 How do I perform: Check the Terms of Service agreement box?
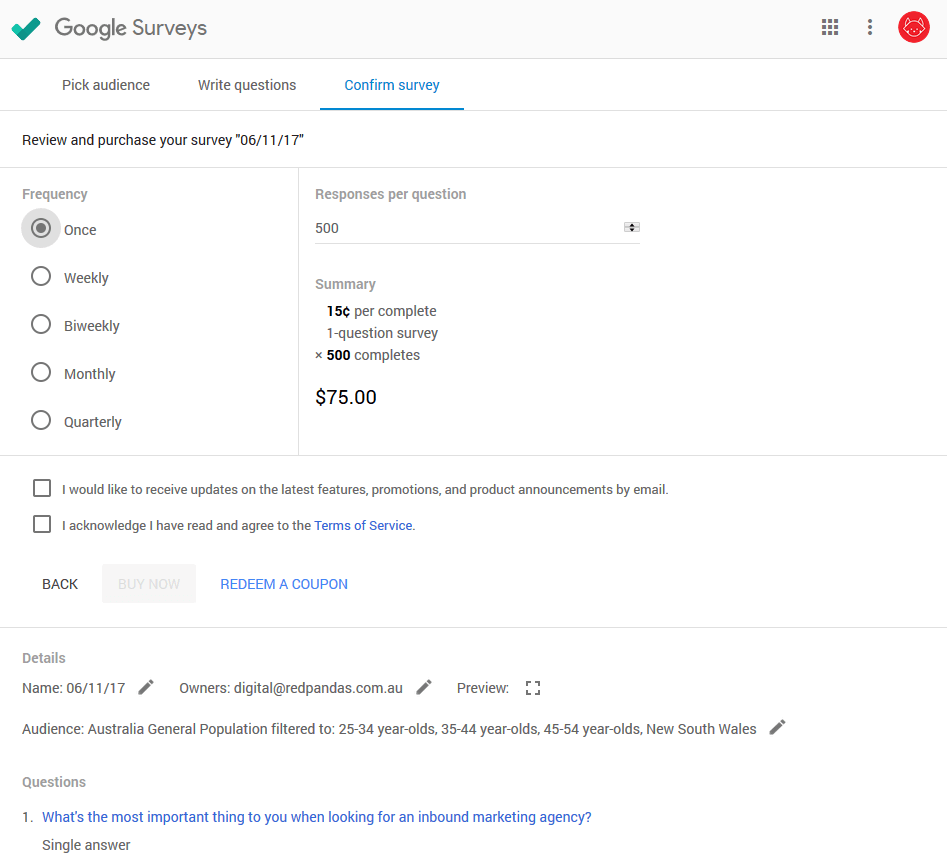[x=42, y=524]
